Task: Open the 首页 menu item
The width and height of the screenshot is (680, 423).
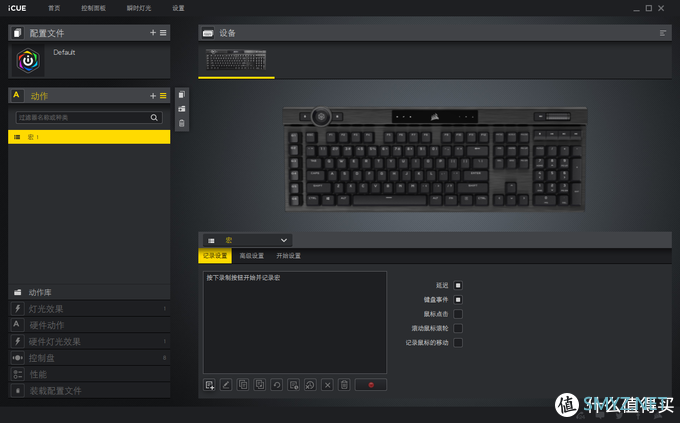Action: point(54,8)
